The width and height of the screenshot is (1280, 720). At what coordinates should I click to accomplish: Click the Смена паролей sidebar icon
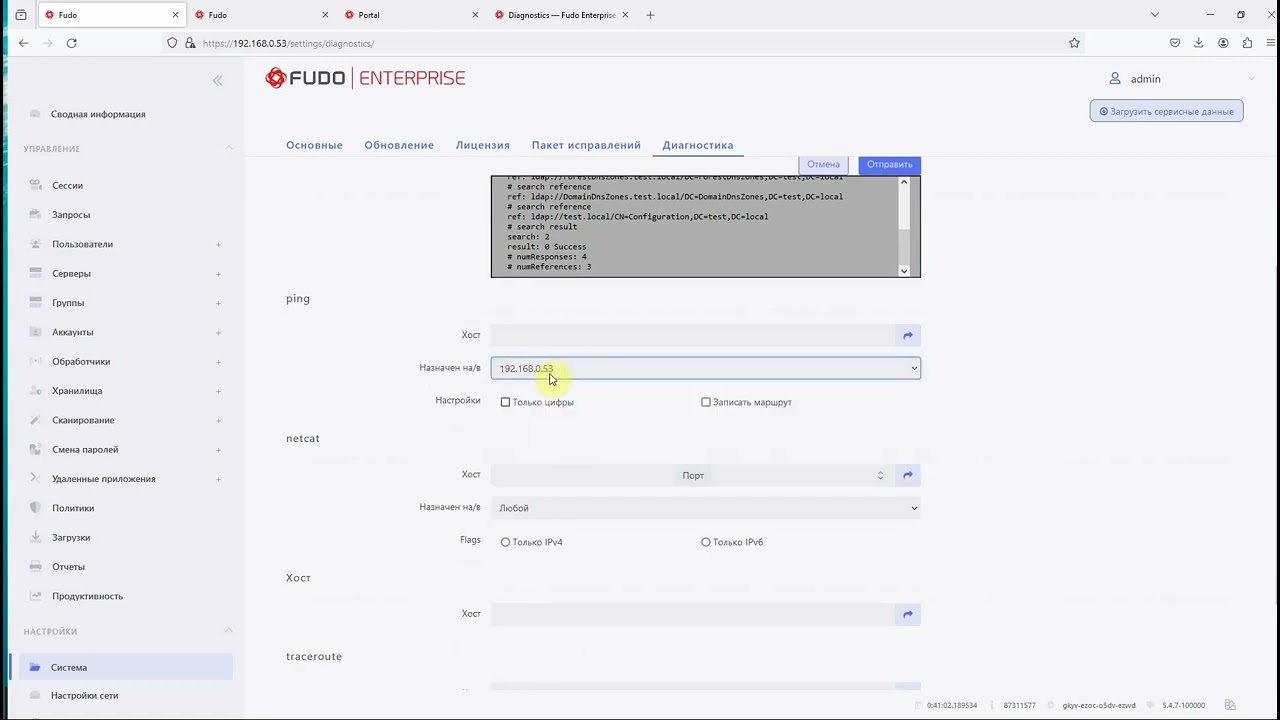coord(35,449)
